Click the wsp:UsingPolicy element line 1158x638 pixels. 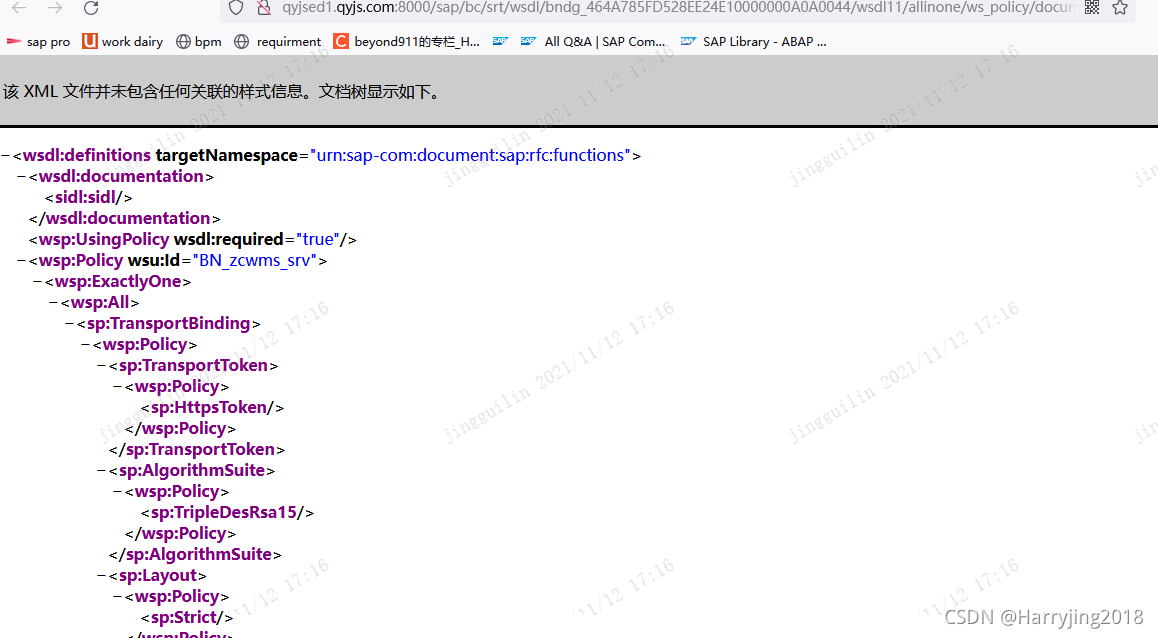pos(193,240)
